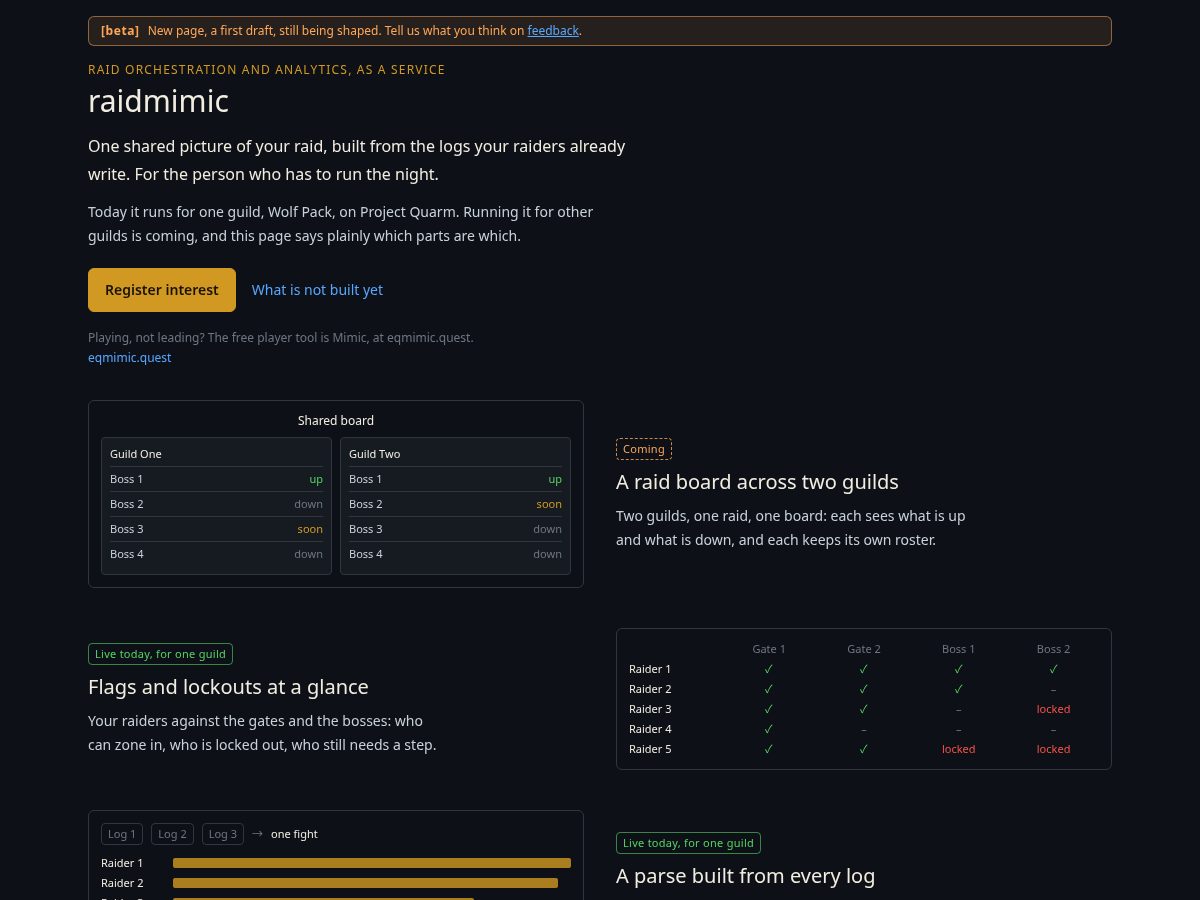Click Raider 5 Boss 1 'locked' cell
1200x900 pixels.
pos(958,749)
